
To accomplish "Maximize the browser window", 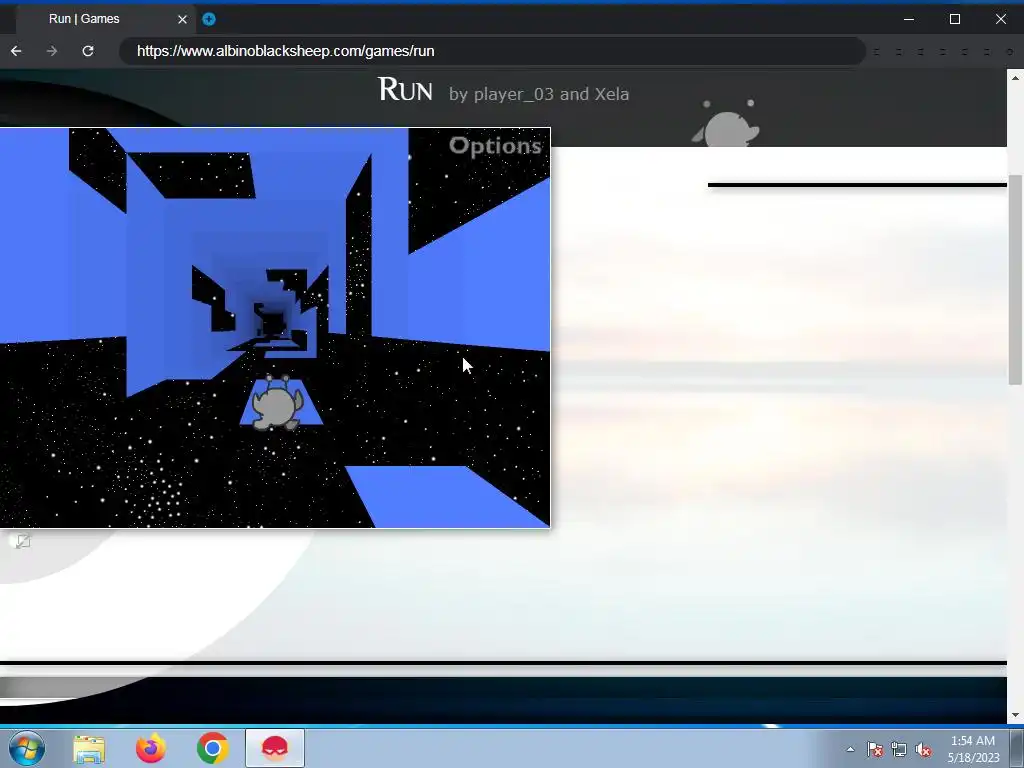I will pos(955,19).
